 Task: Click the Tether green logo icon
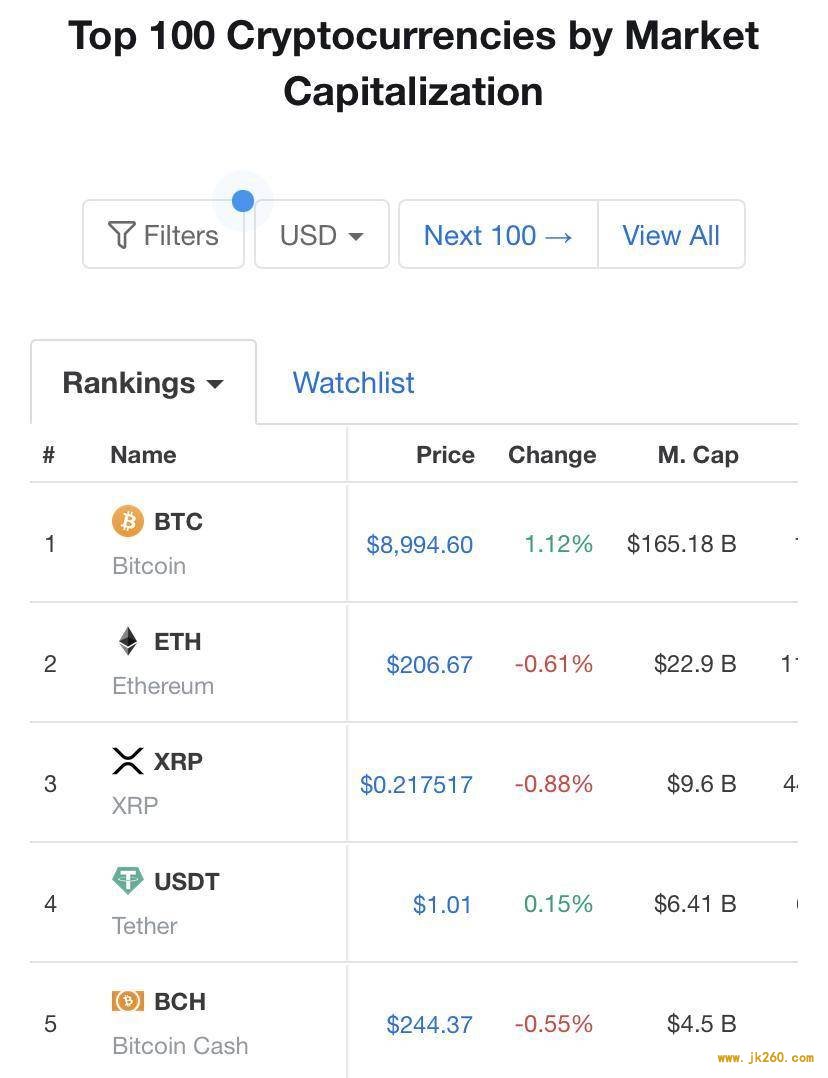tap(128, 881)
